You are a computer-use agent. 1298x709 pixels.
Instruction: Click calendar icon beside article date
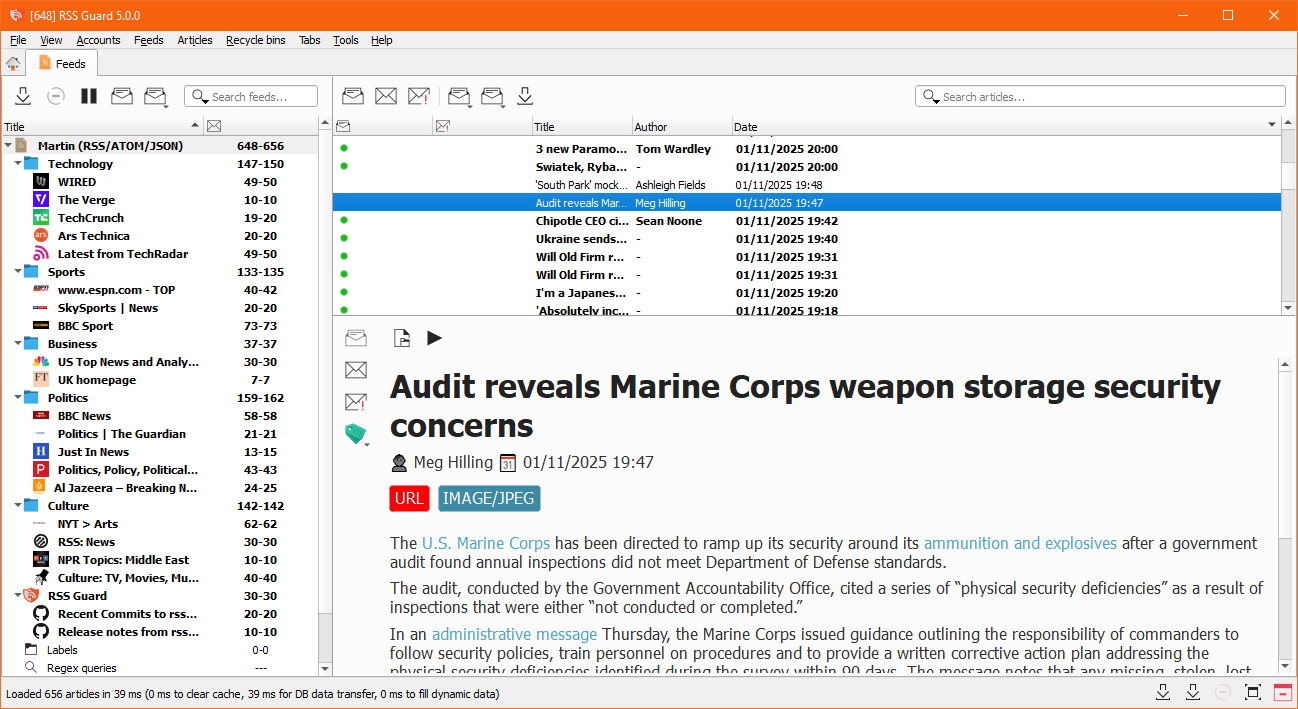[508, 463]
